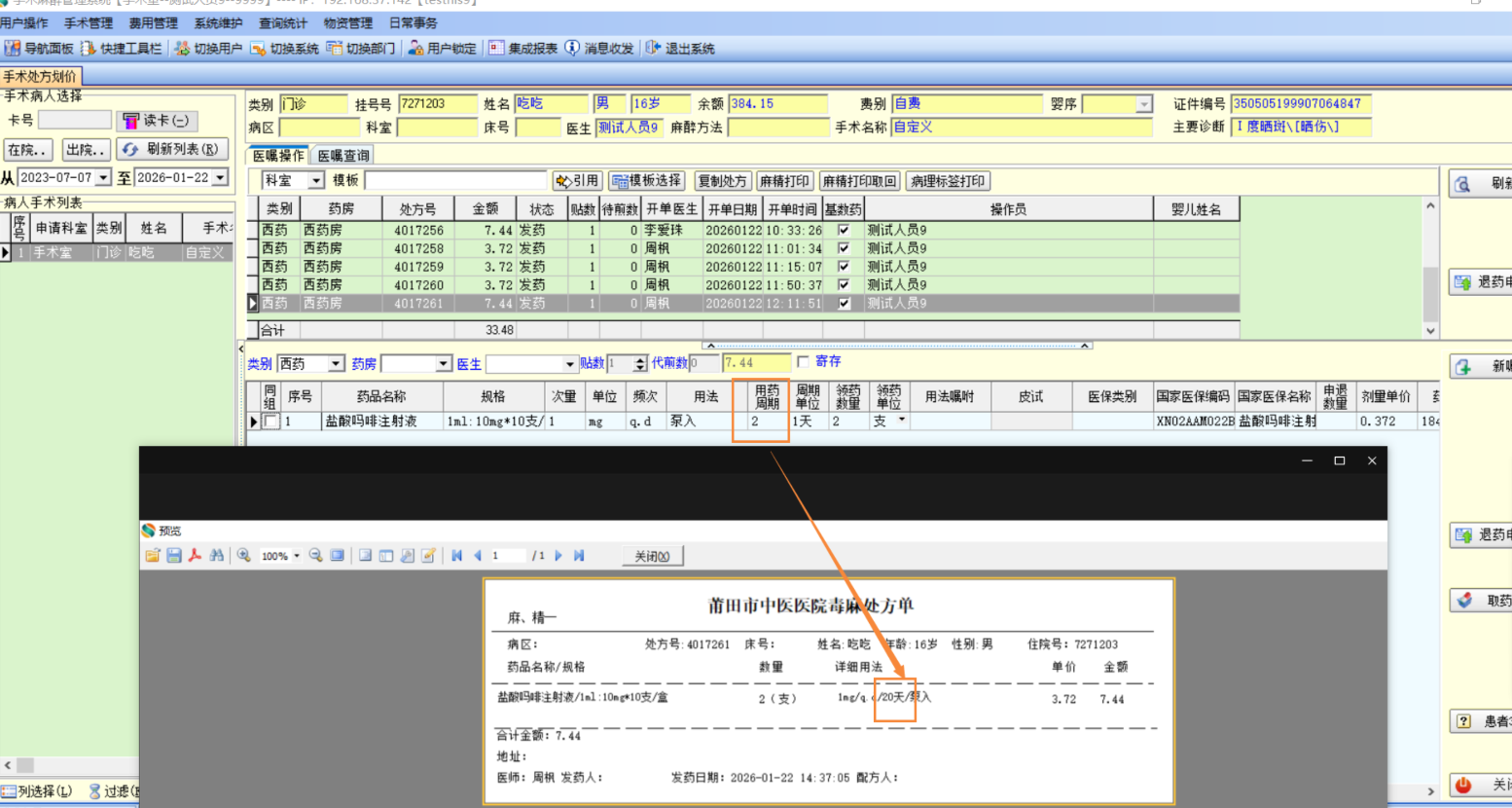Toggle full screen preview icon
Image resolution: width=1512 pixels, height=808 pixels.
[x=338, y=556]
